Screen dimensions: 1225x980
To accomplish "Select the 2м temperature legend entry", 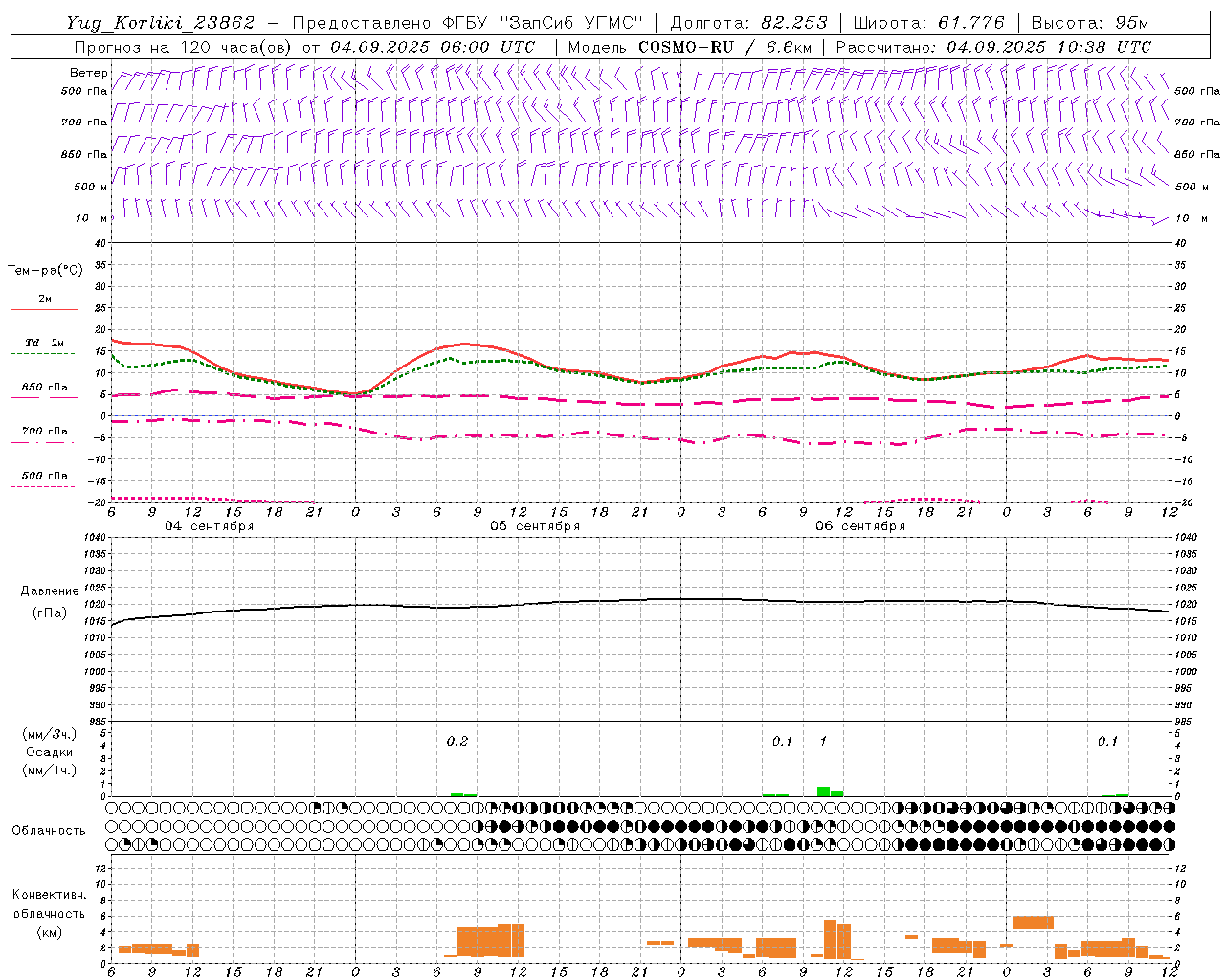I will point(45,300).
